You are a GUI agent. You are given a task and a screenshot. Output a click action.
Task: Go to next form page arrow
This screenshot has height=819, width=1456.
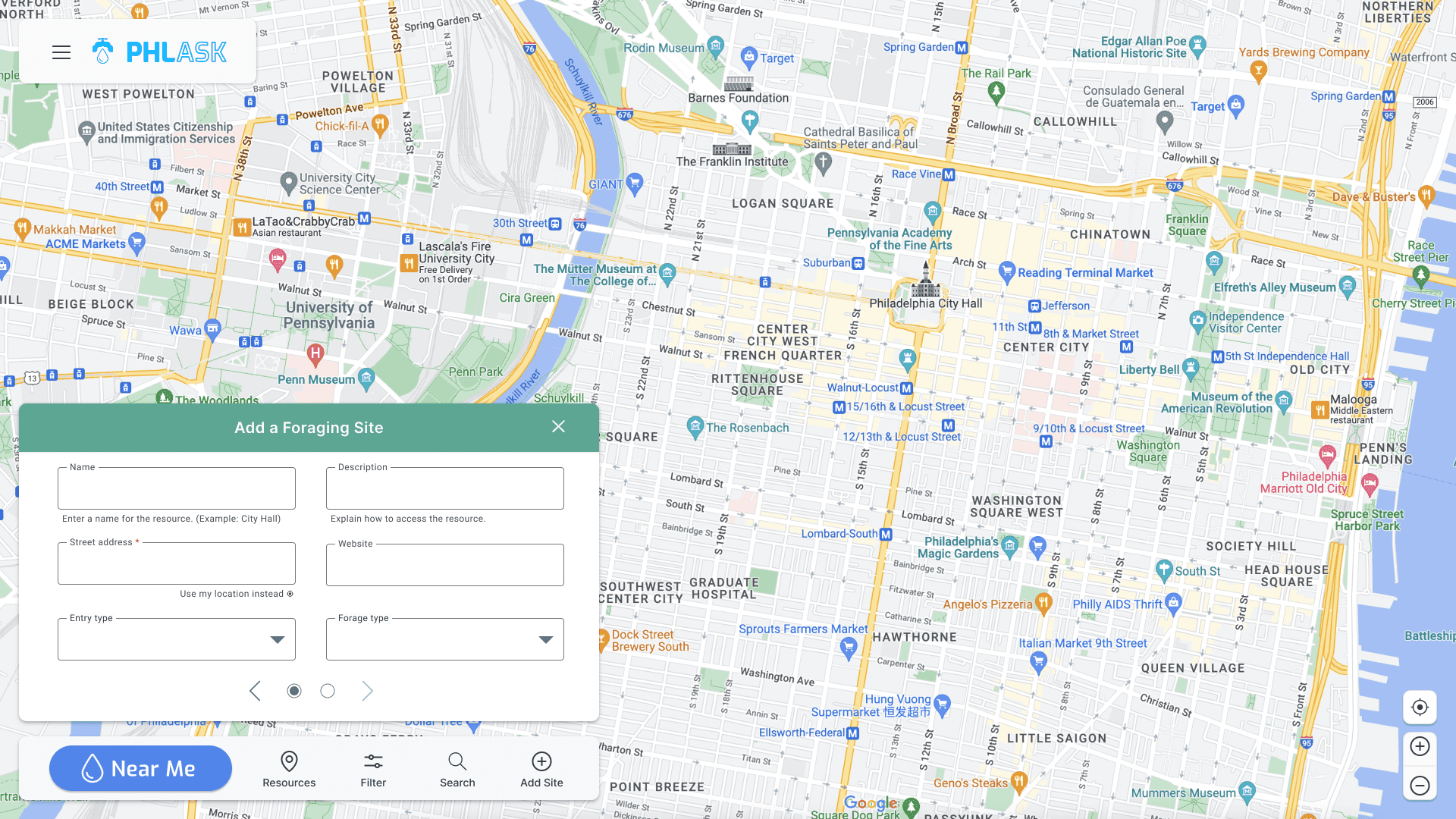tap(368, 691)
